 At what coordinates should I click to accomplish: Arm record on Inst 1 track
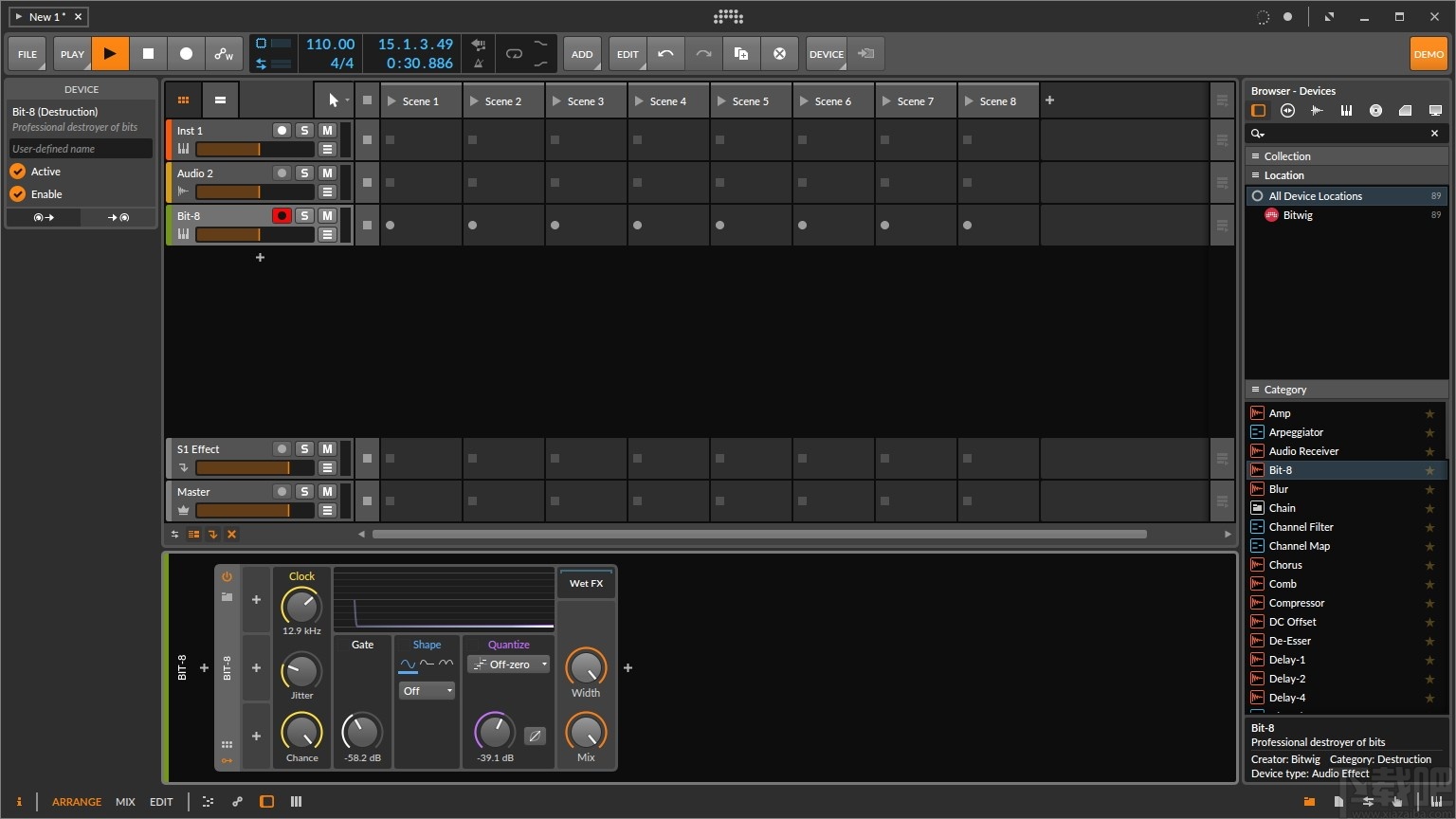pos(282,130)
